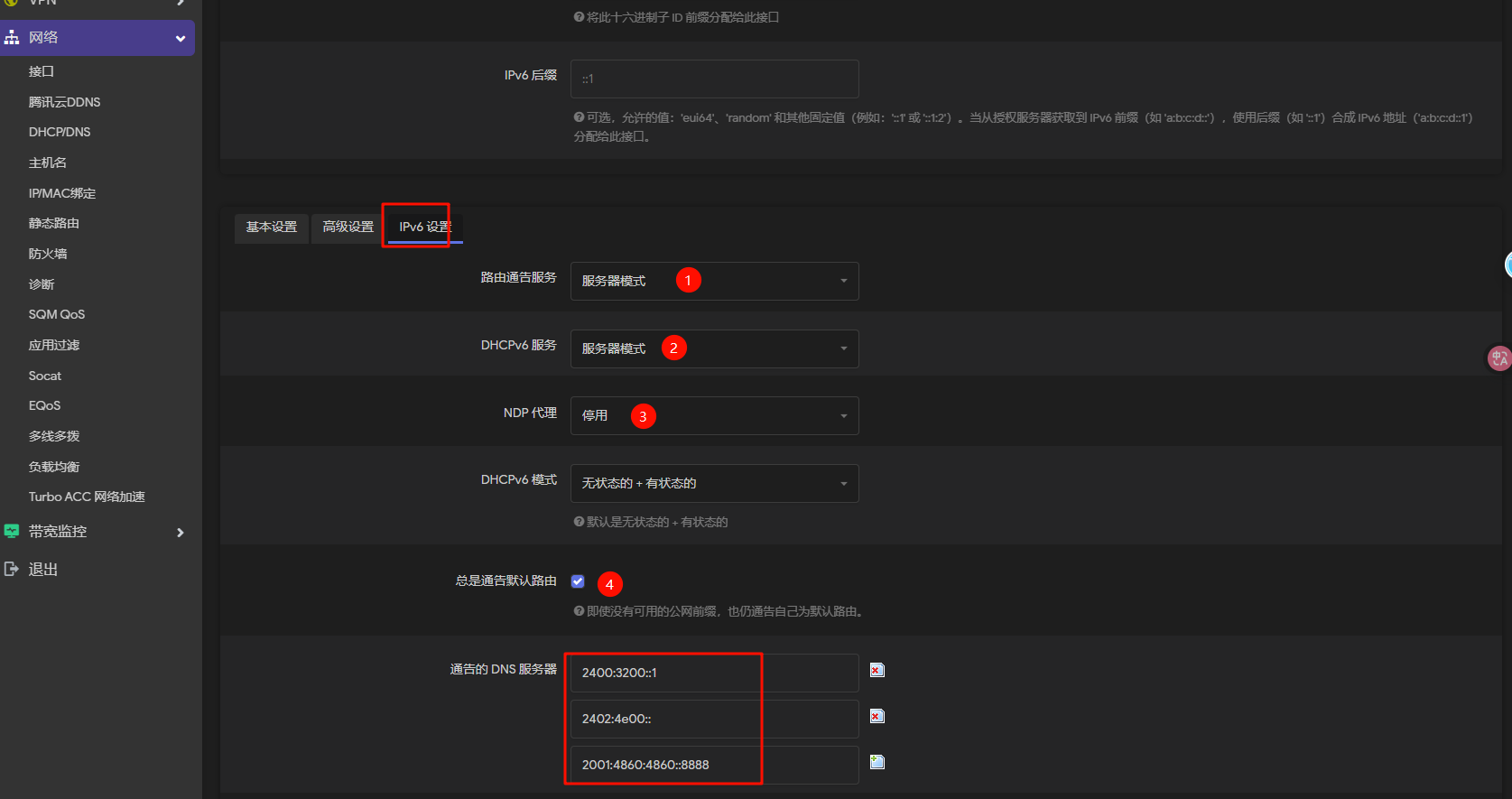
Task: Add new DNS entry after 2001:4860:4860::8888
Action: [877, 762]
